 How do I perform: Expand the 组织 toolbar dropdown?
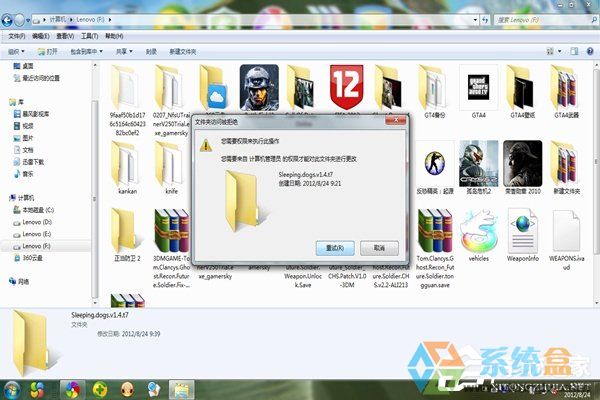click(x=16, y=51)
